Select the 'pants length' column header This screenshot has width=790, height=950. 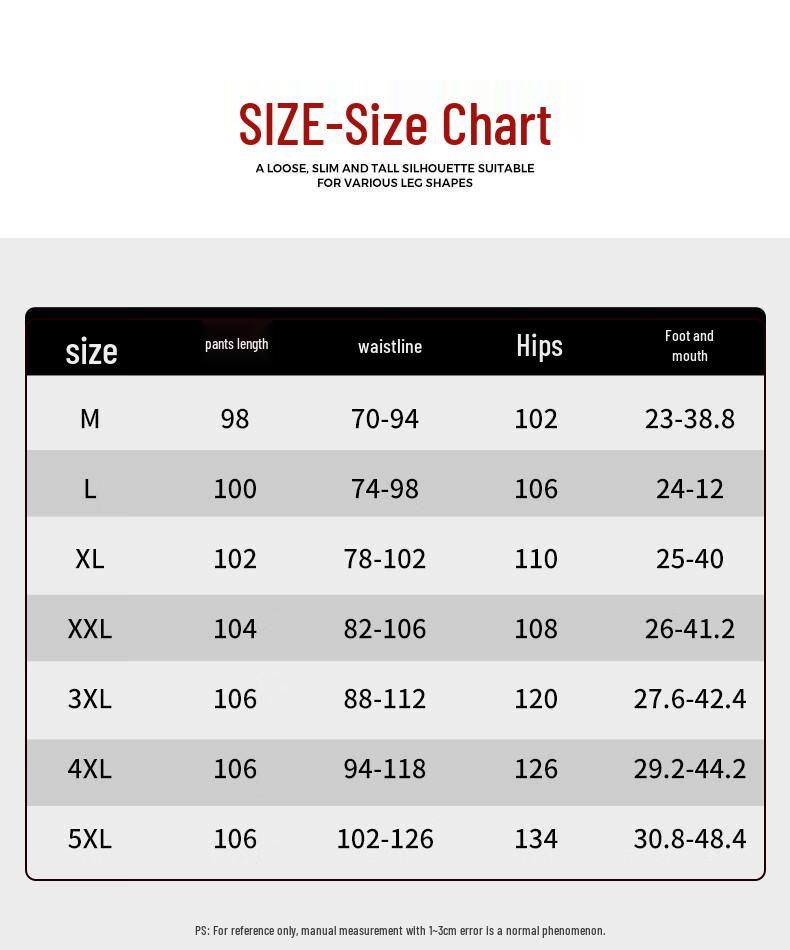click(237, 344)
